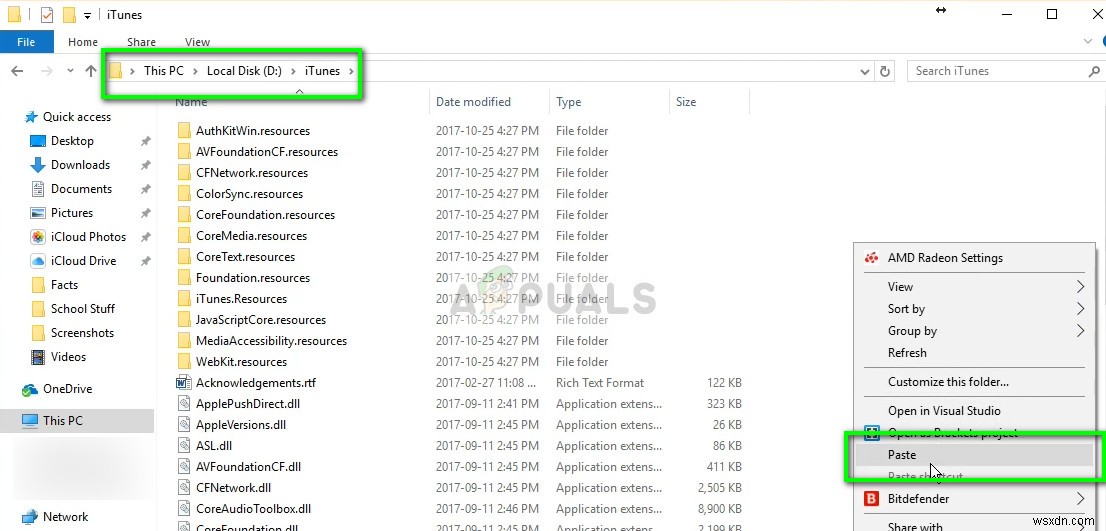Click the CoreText.resources folder icon
This screenshot has width=1106, height=531.
pyautogui.click(x=184, y=257)
